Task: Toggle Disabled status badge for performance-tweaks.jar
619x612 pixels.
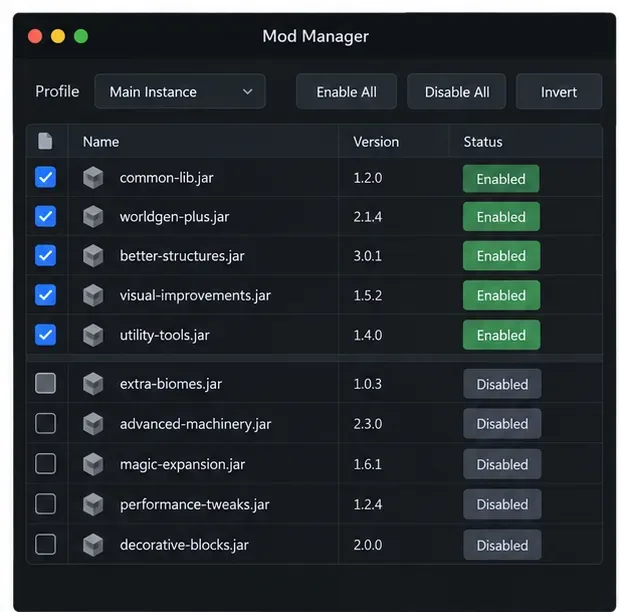Action: point(502,504)
